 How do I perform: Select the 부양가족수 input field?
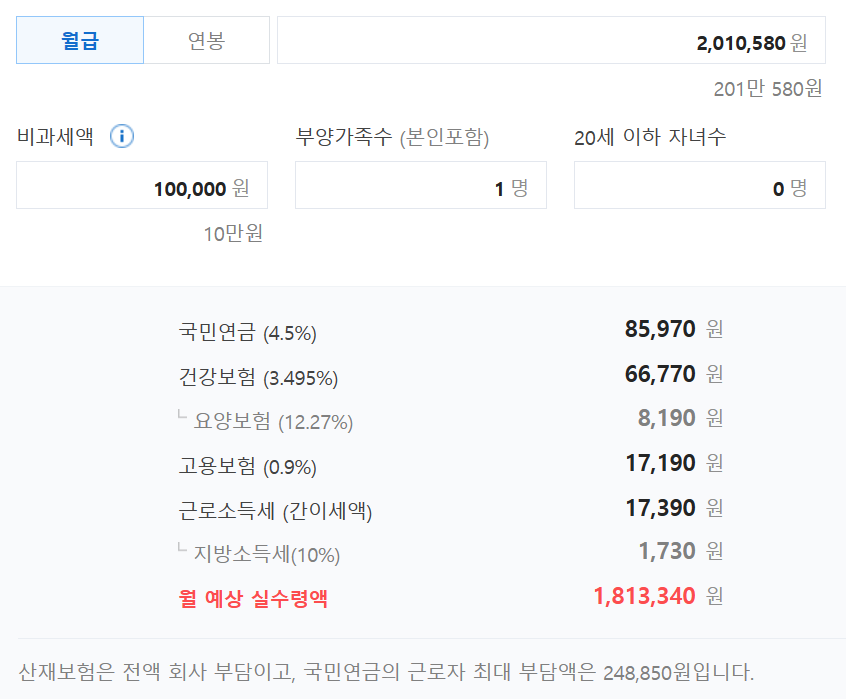[x=420, y=186]
